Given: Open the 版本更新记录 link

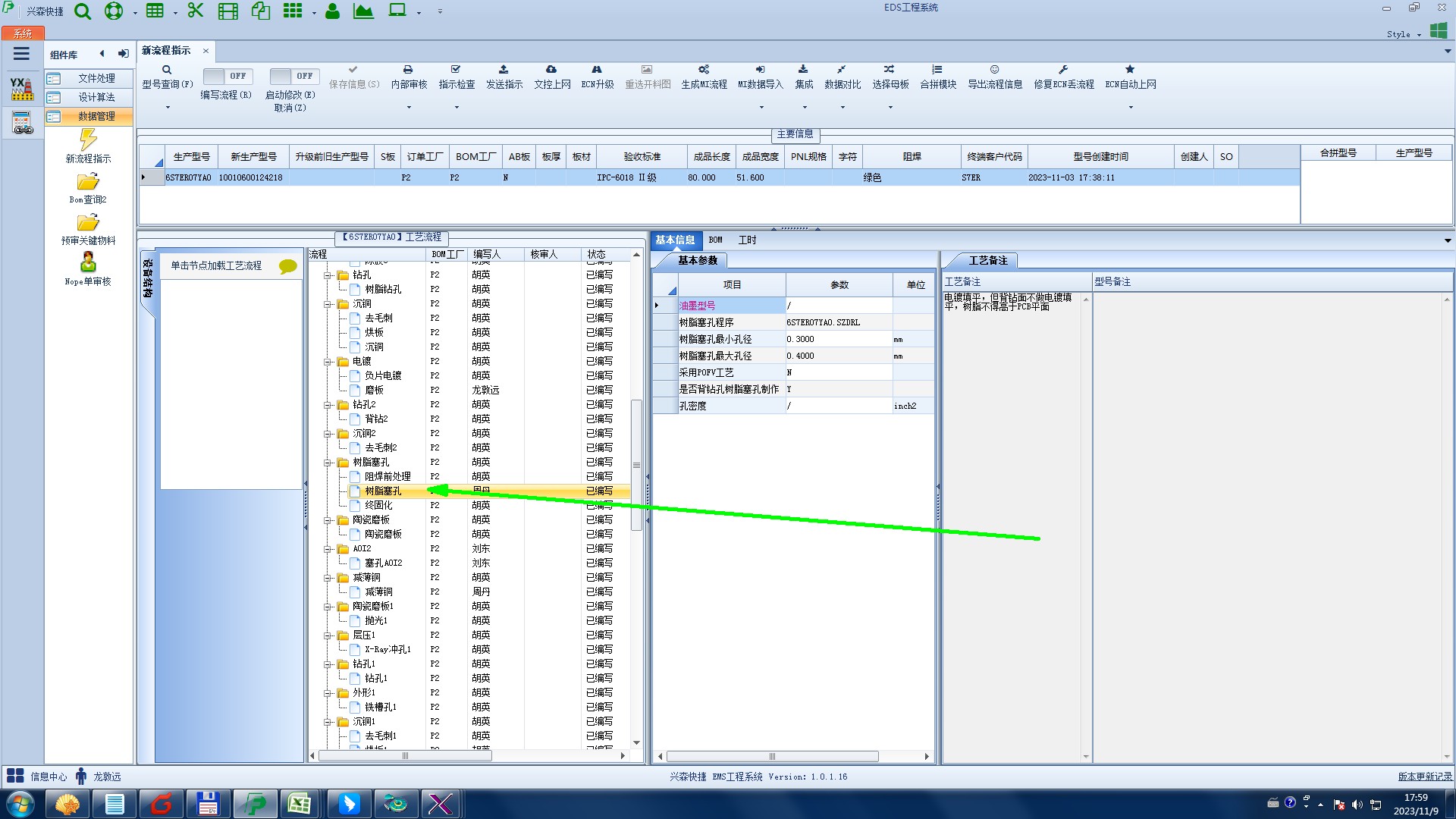Looking at the screenshot, I should 1424,777.
